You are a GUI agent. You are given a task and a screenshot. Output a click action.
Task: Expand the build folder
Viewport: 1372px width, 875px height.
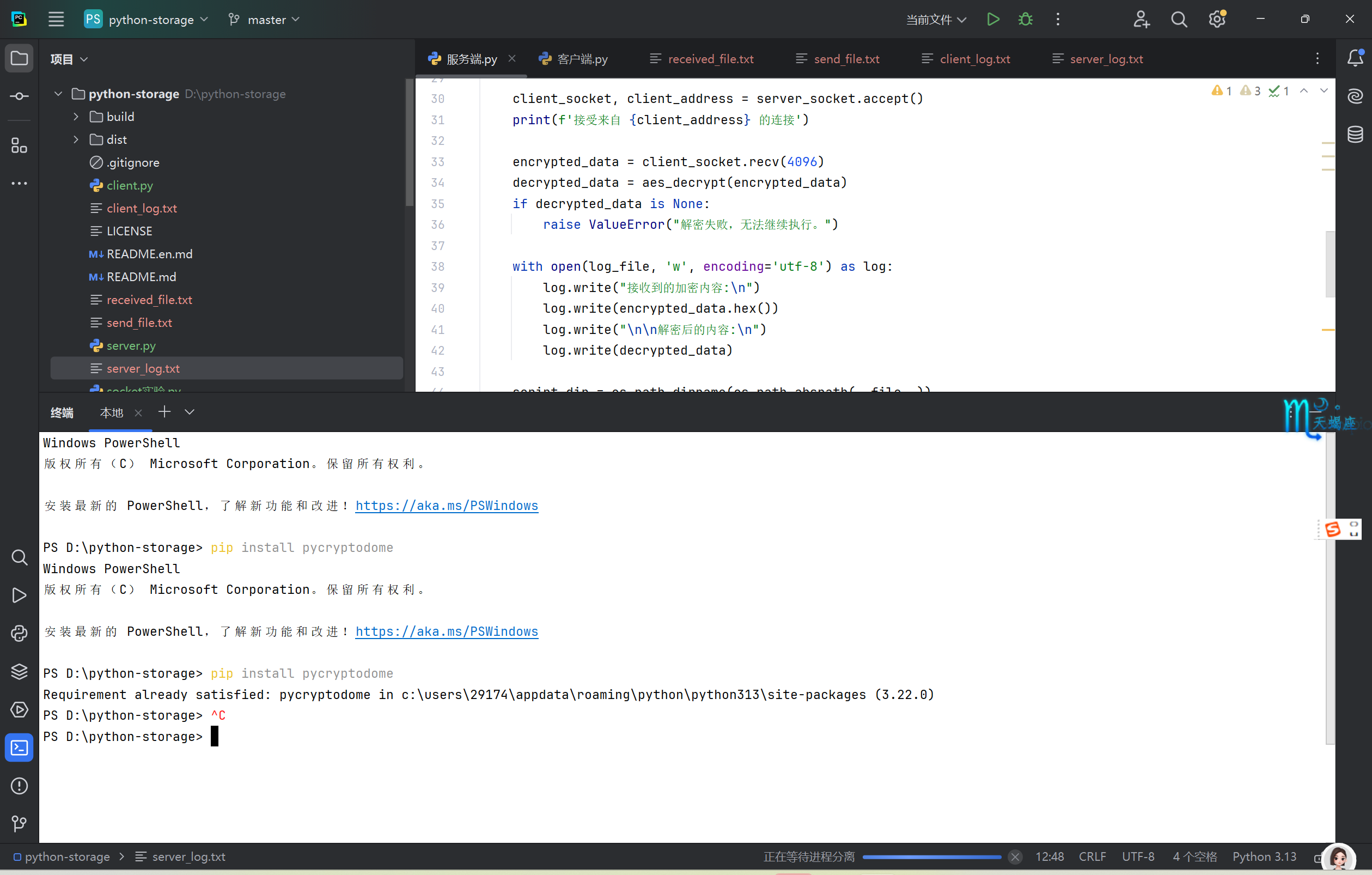[76, 117]
